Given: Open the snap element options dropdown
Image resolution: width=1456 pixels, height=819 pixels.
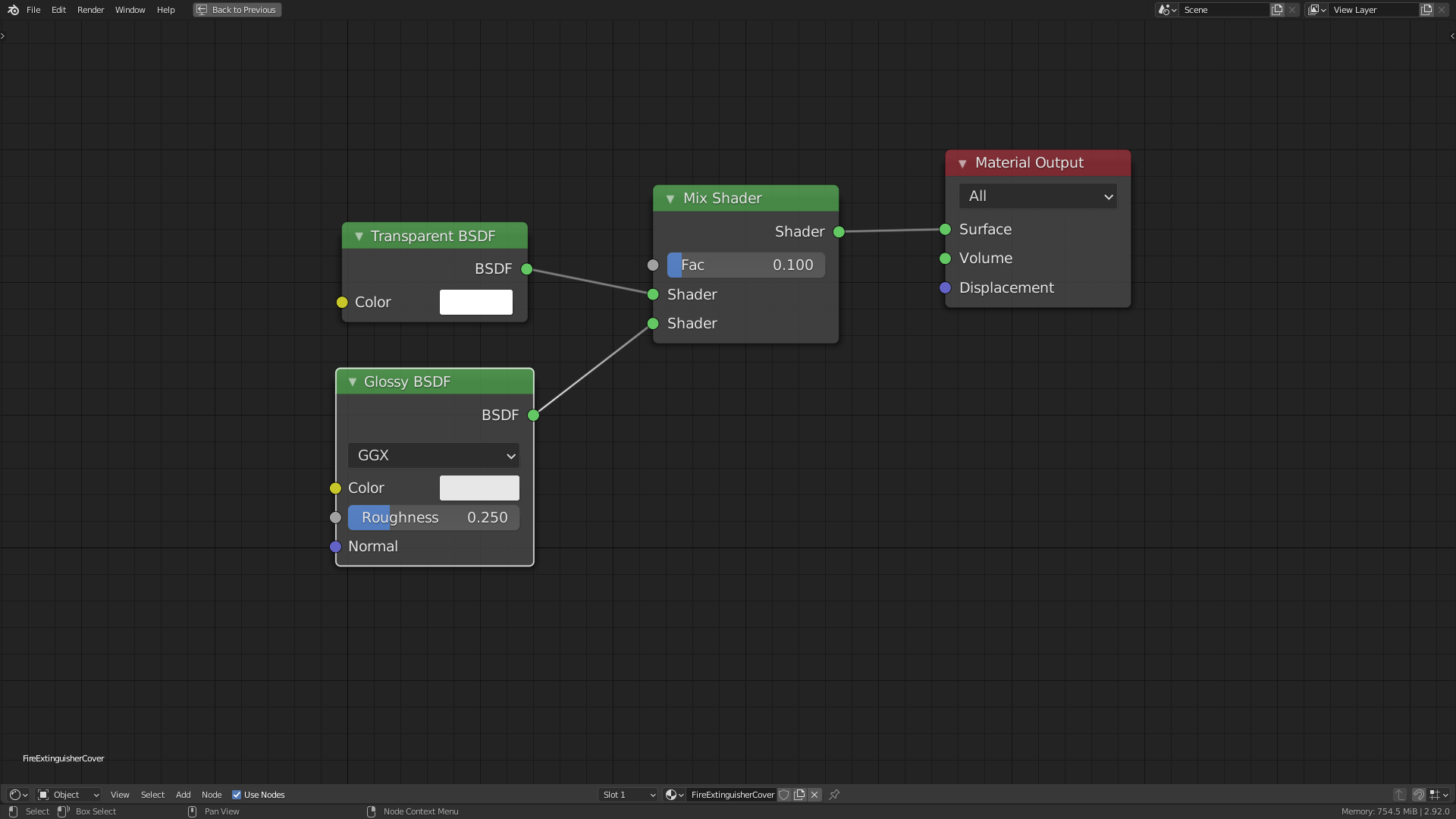Looking at the screenshot, I should pos(1439,795).
